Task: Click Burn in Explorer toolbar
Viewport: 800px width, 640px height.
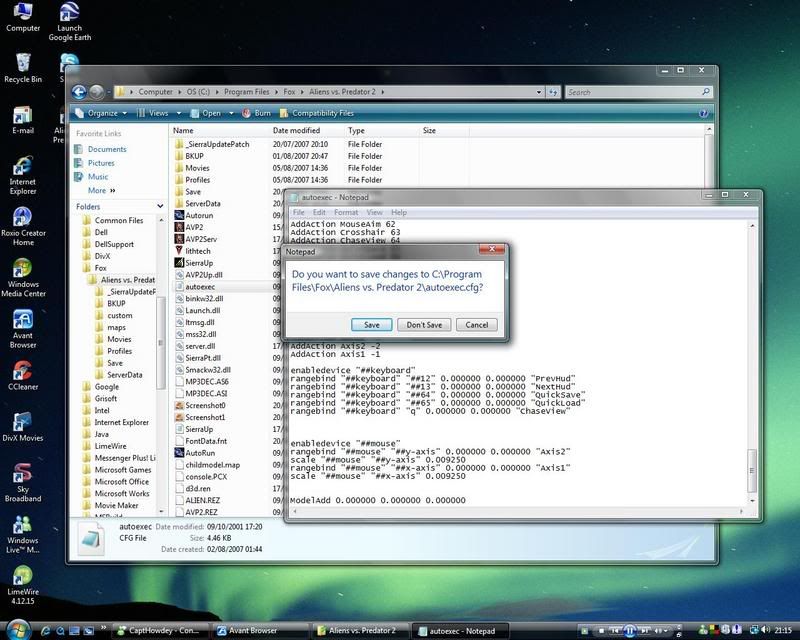Action: pyautogui.click(x=257, y=113)
